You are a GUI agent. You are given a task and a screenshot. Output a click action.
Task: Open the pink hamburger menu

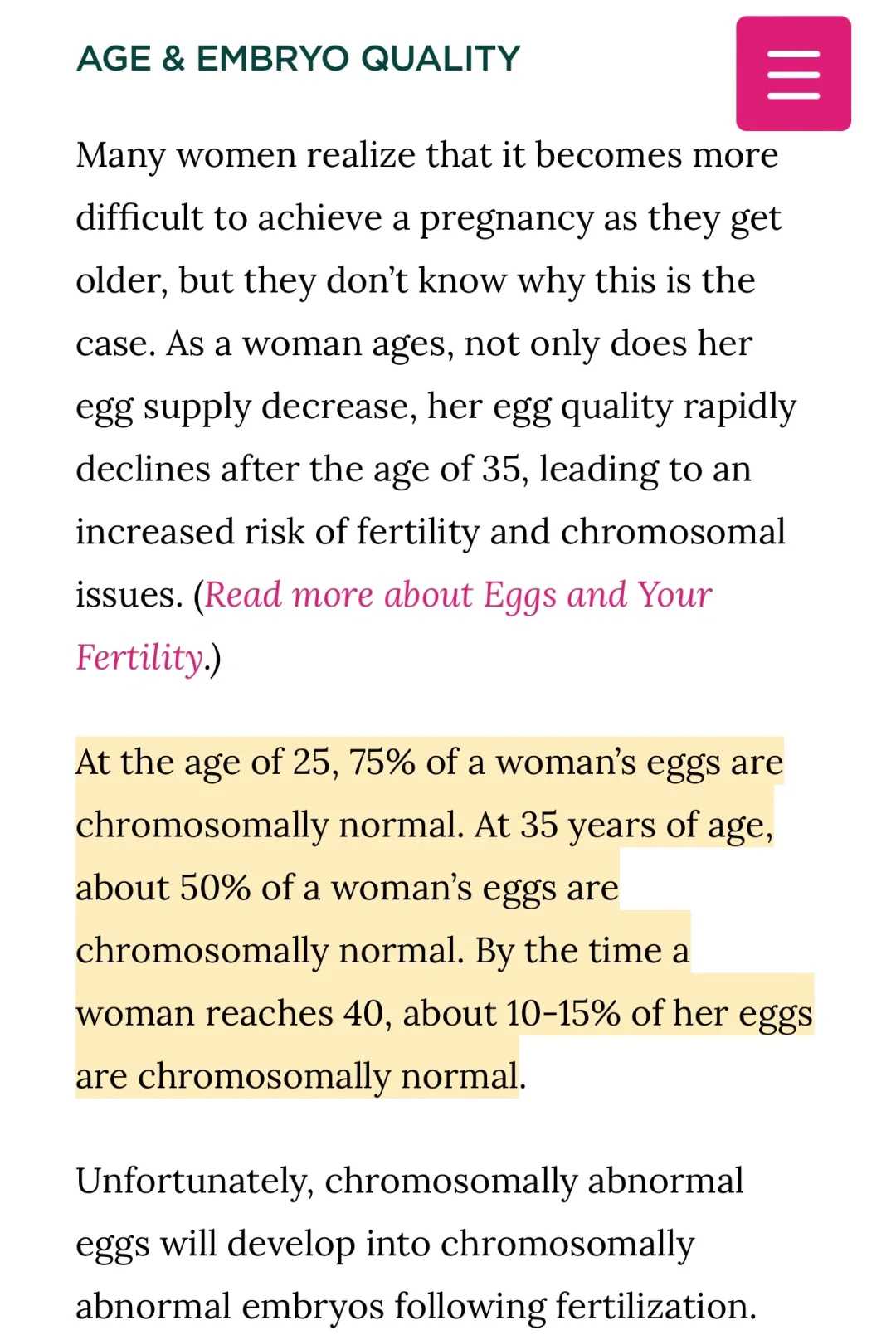pos(793,74)
